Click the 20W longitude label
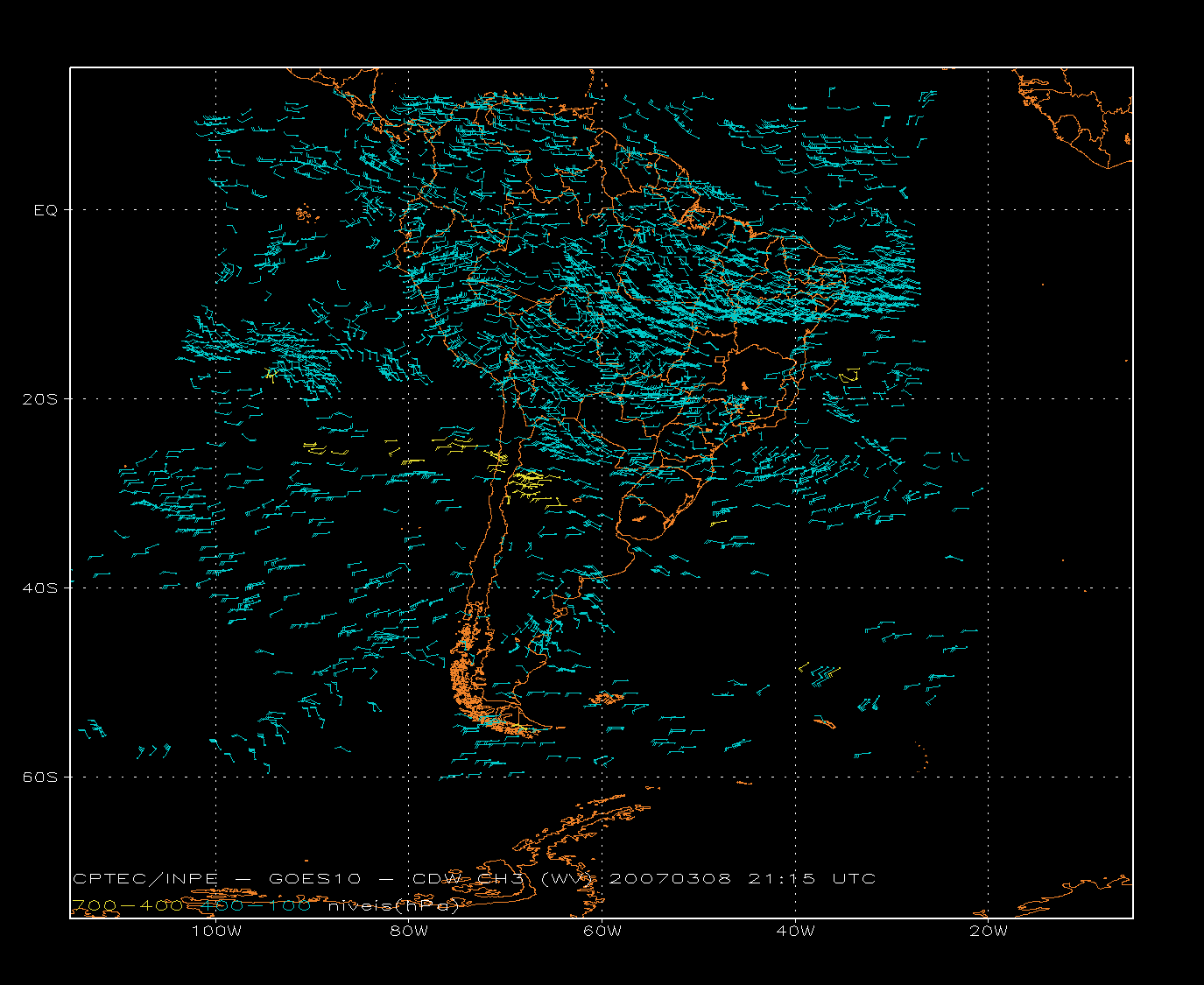Viewport: 1204px width, 985px height. click(989, 931)
